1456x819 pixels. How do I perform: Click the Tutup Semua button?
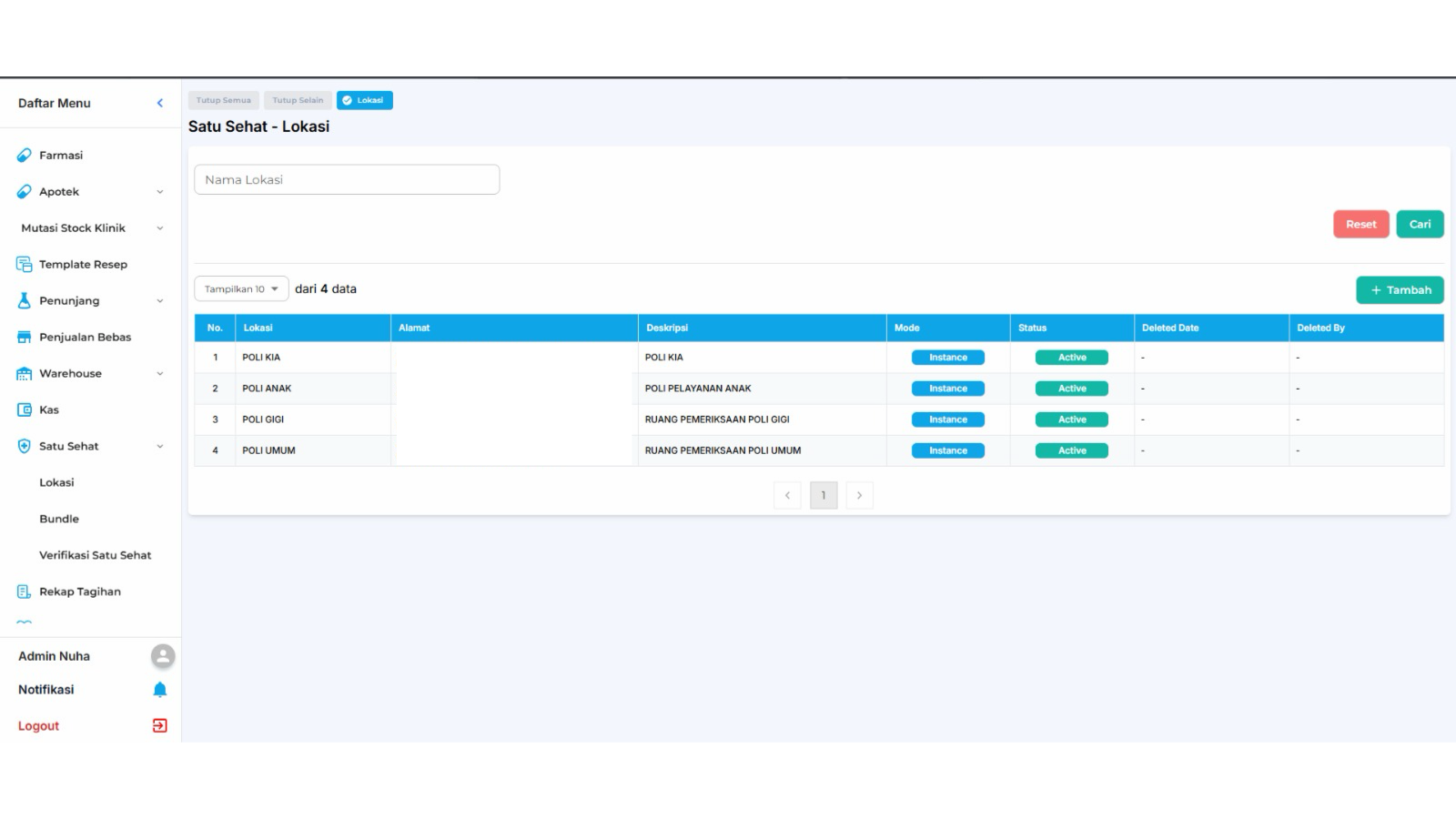pyautogui.click(x=224, y=100)
